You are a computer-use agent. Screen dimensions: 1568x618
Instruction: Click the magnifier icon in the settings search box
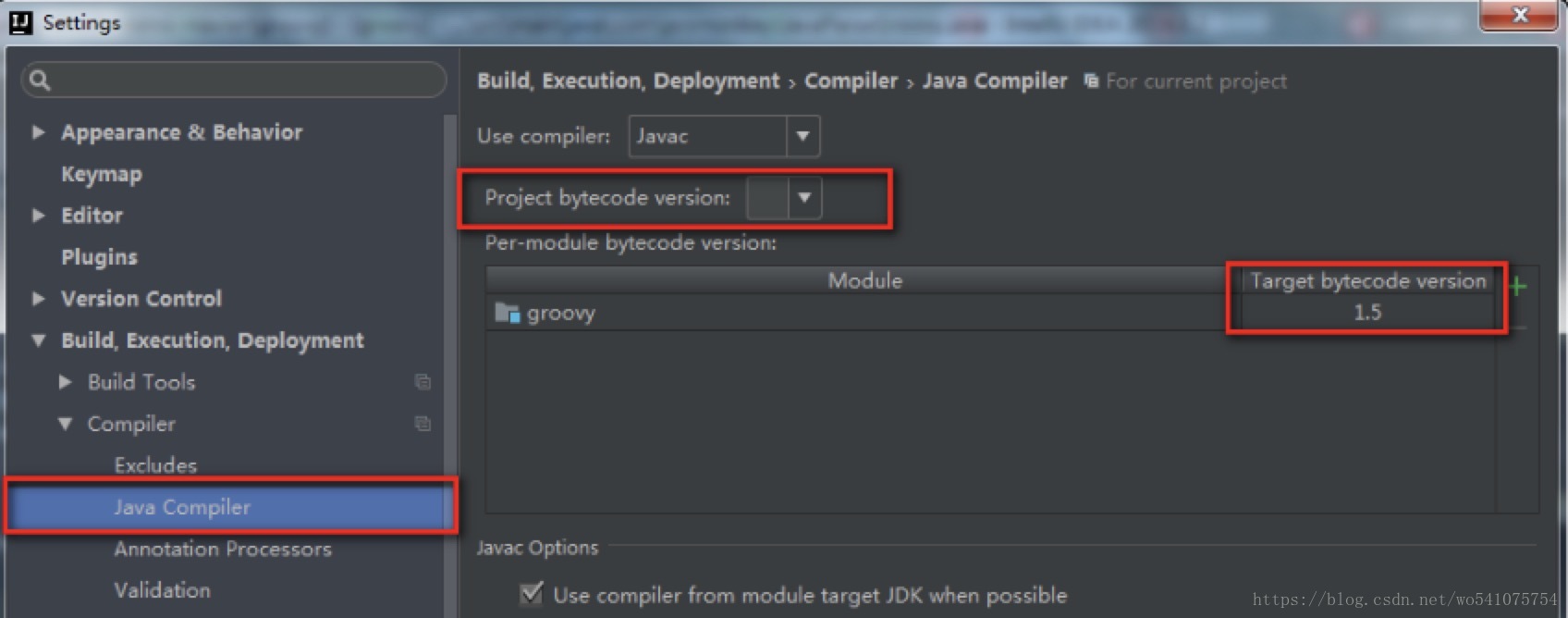pos(40,80)
